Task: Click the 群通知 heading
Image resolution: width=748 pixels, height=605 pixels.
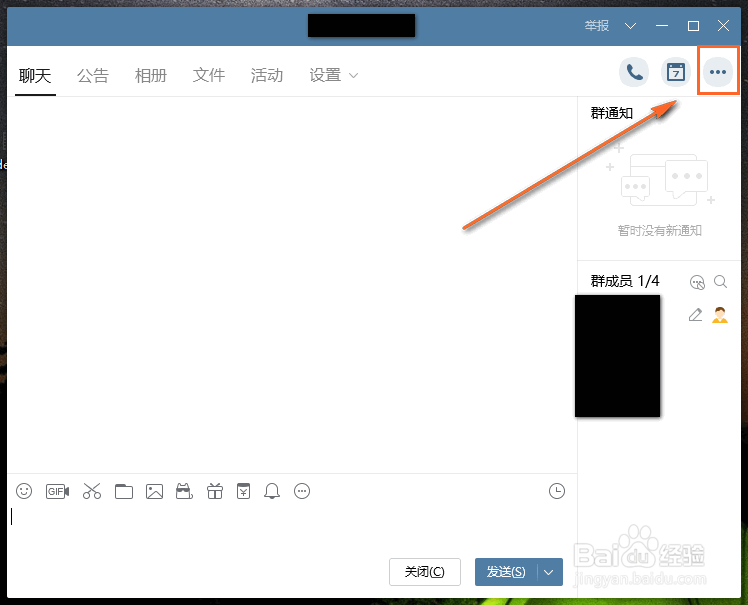Action: (612, 113)
